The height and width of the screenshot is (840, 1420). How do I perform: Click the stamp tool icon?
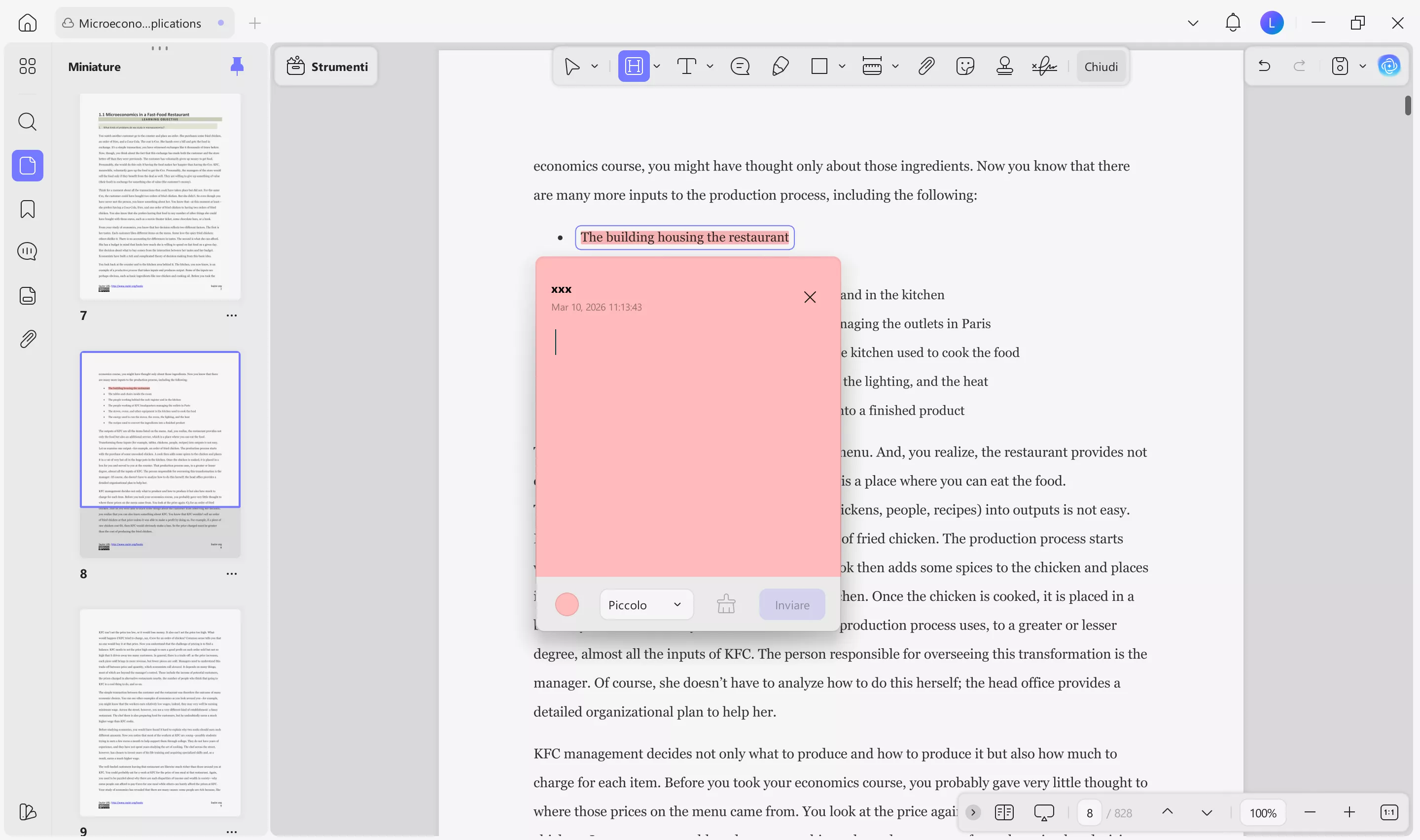(1004, 66)
